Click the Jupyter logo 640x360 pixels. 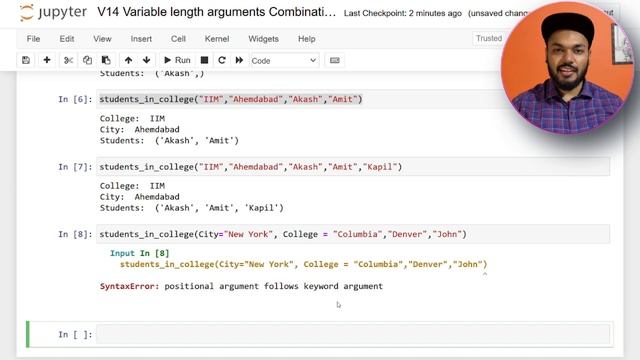click(53, 12)
